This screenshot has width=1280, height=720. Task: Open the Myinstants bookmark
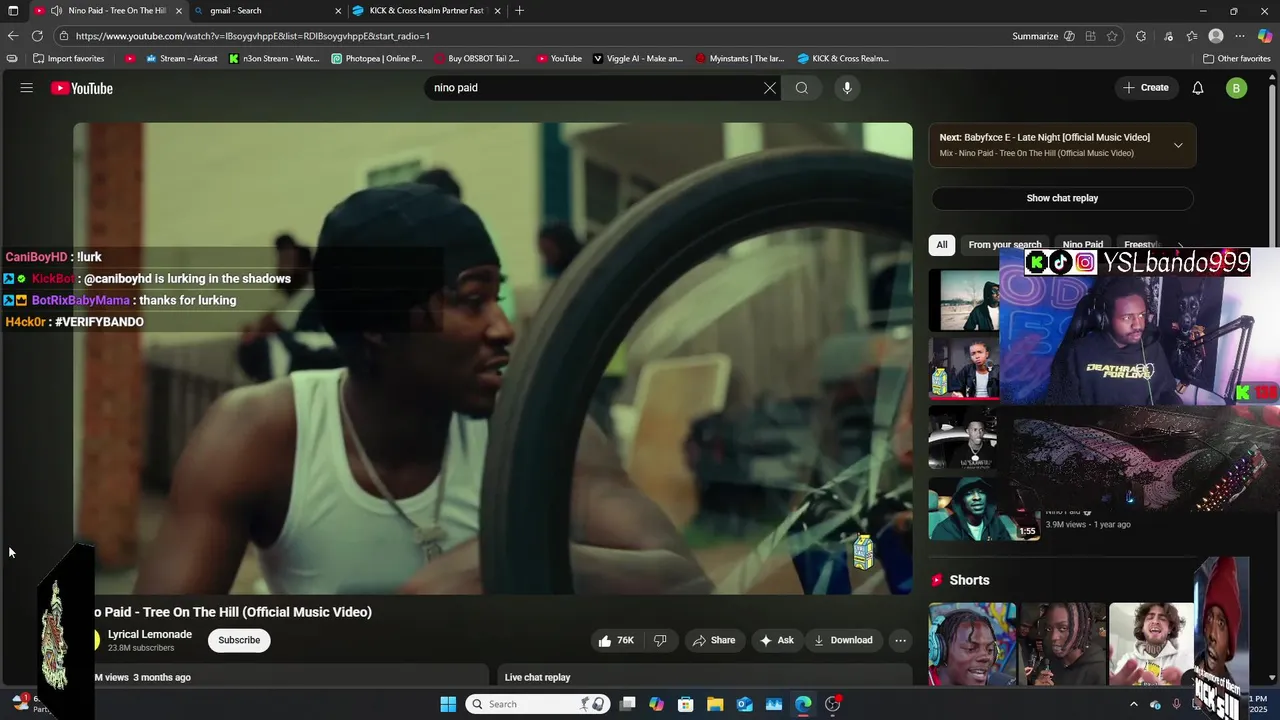pyautogui.click(x=740, y=58)
